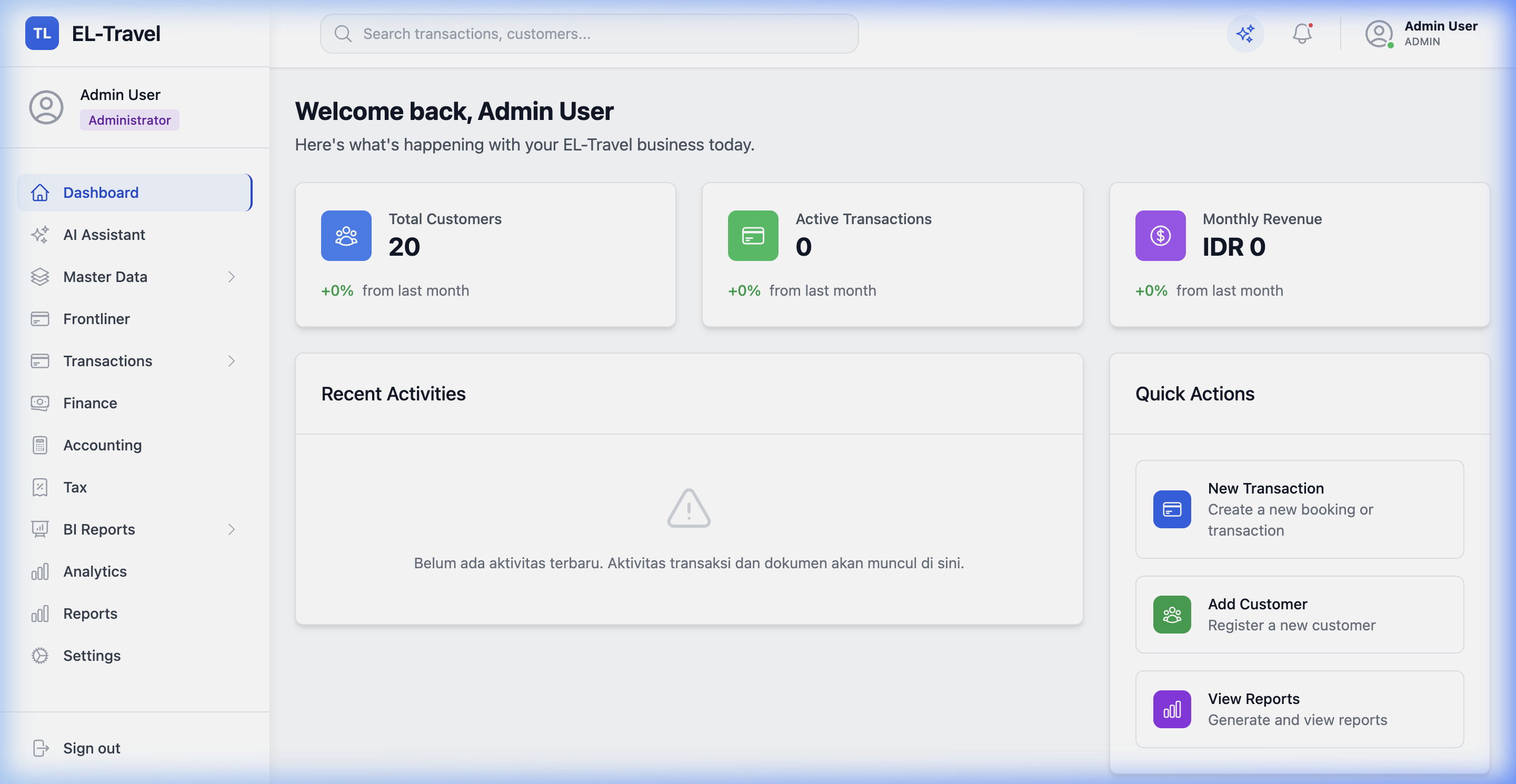
Task: Open the notifications bell
Action: click(x=1302, y=34)
